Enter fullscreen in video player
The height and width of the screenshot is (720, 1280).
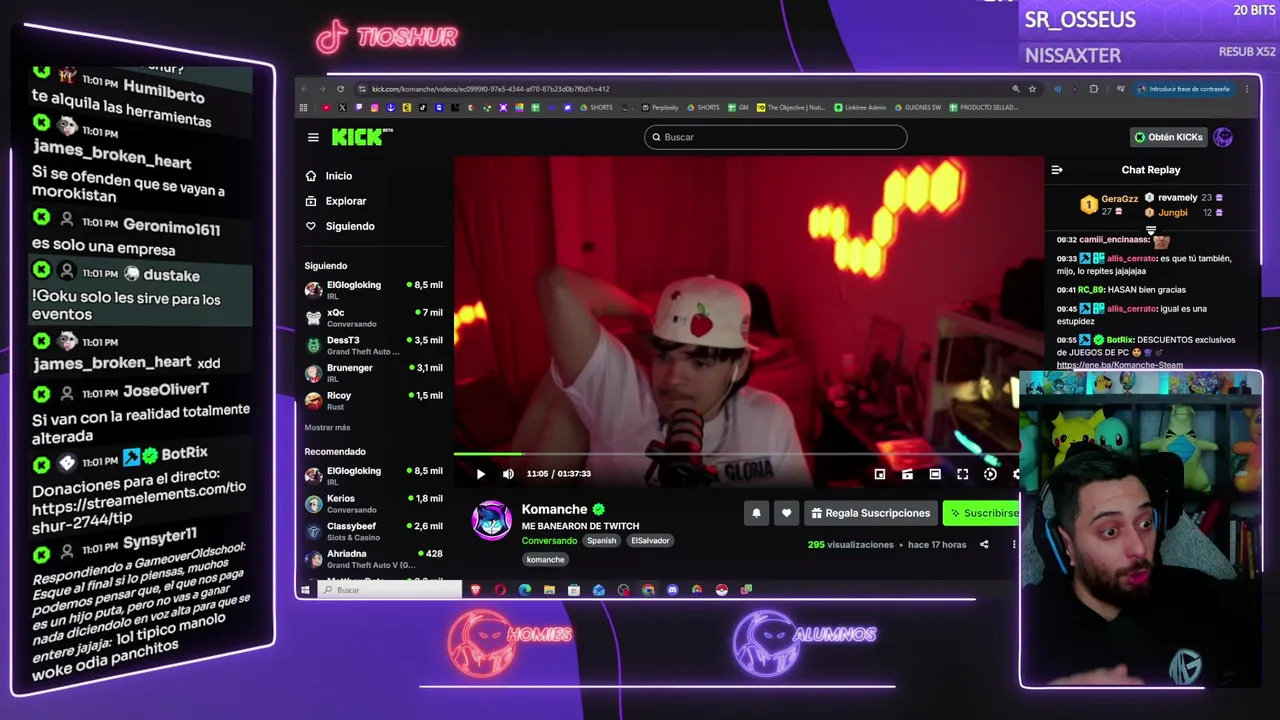point(962,474)
